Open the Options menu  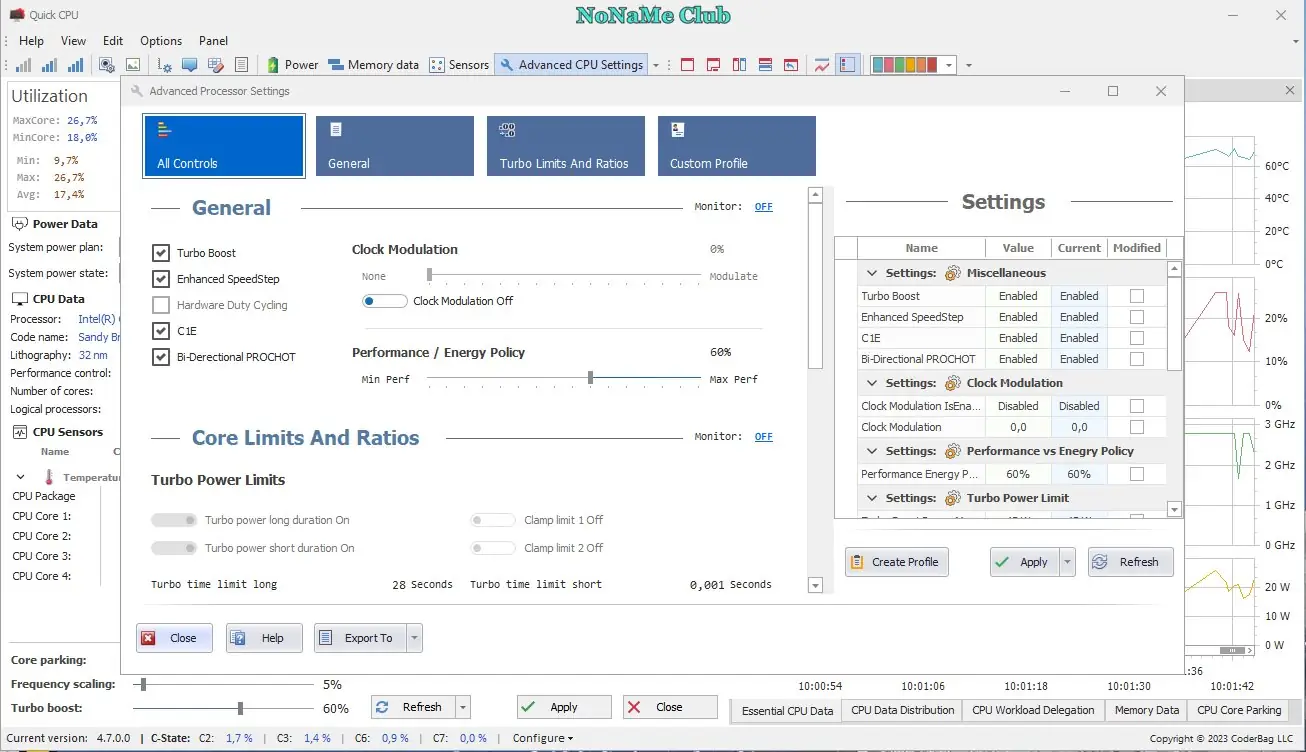click(161, 41)
